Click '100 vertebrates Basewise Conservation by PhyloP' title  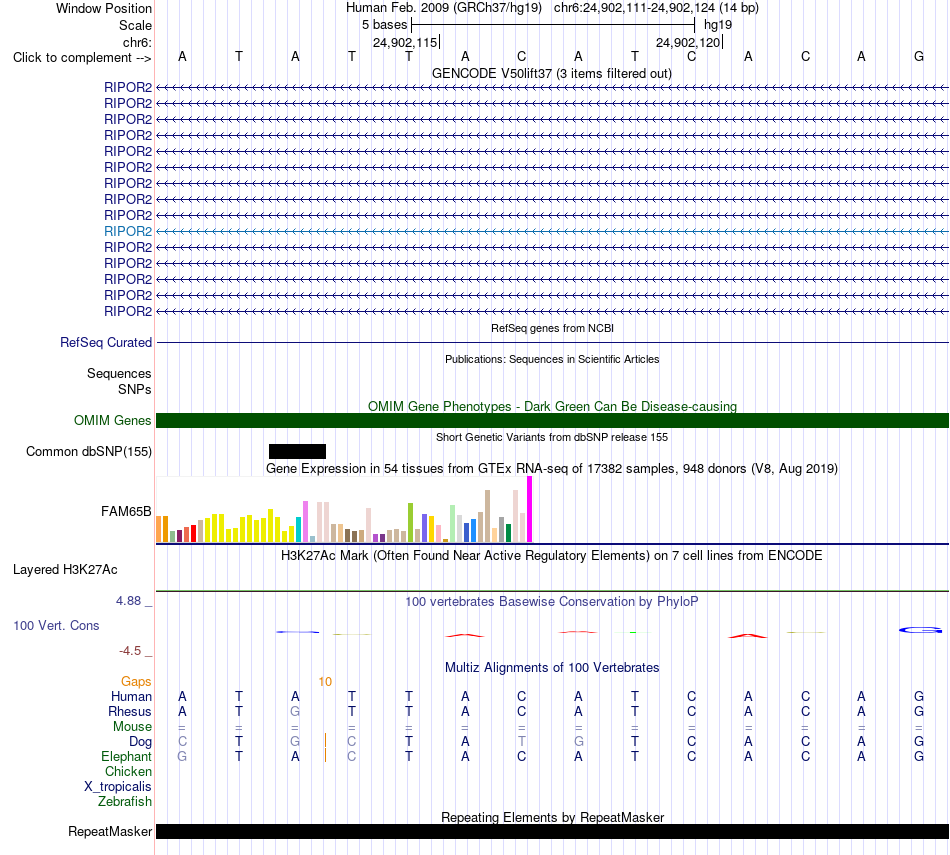click(552, 602)
